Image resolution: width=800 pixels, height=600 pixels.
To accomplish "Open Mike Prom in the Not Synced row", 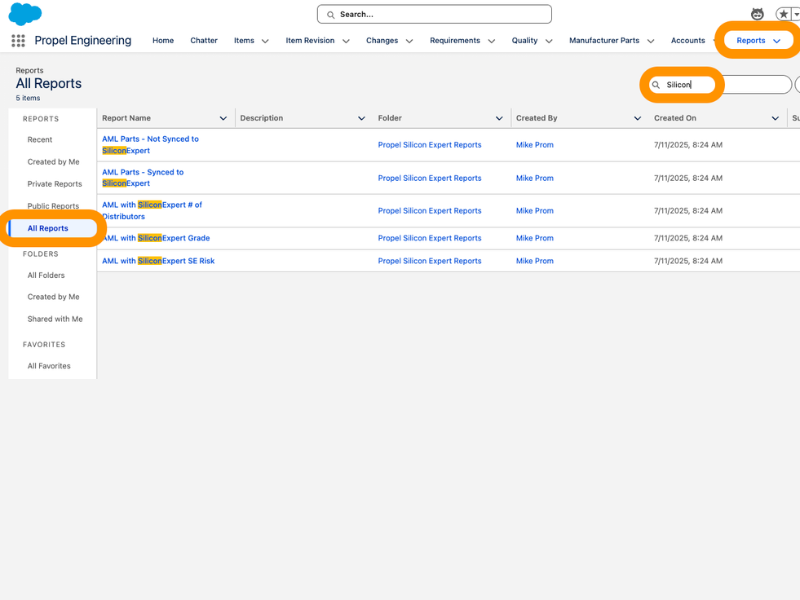I will tap(535, 145).
